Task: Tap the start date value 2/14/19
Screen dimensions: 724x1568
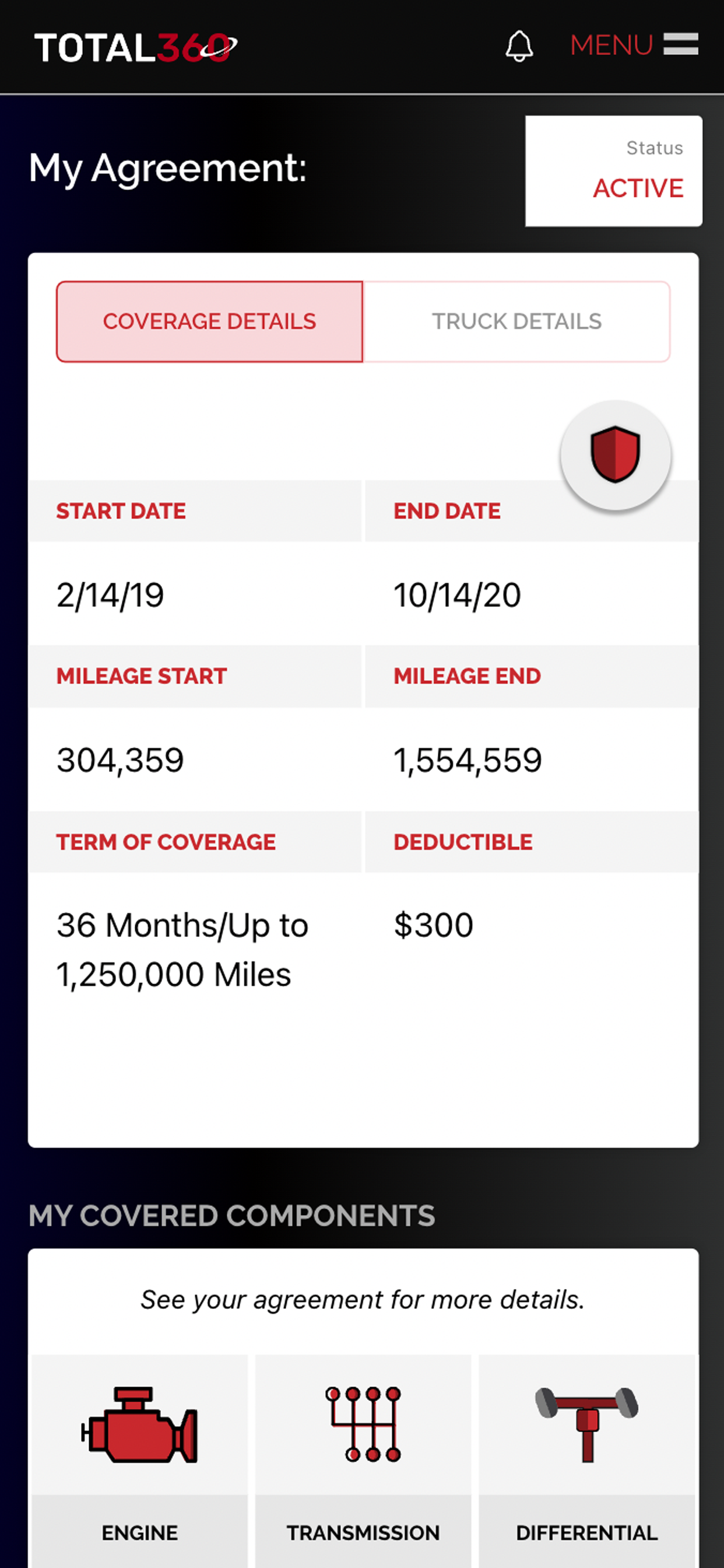Action: 110,594
